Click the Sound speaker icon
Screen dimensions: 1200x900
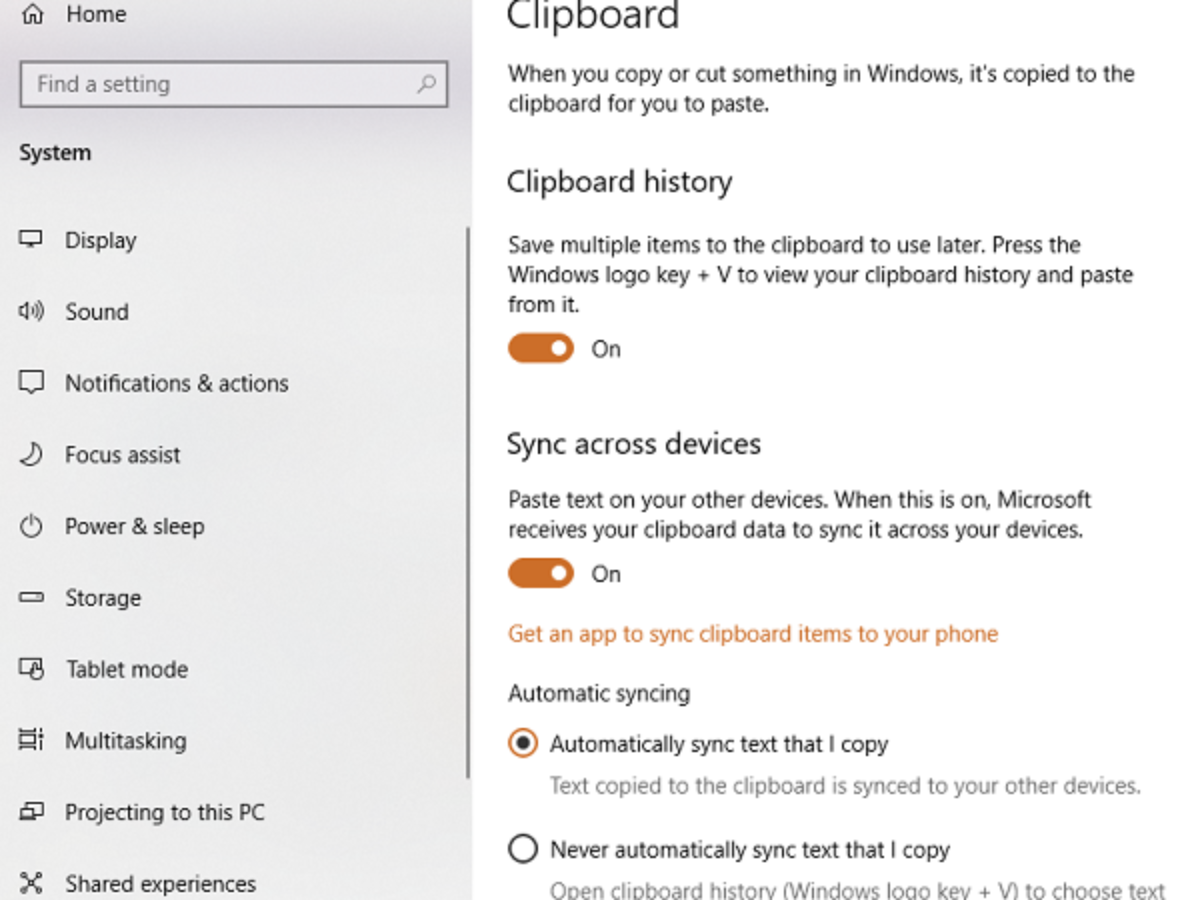tap(32, 312)
